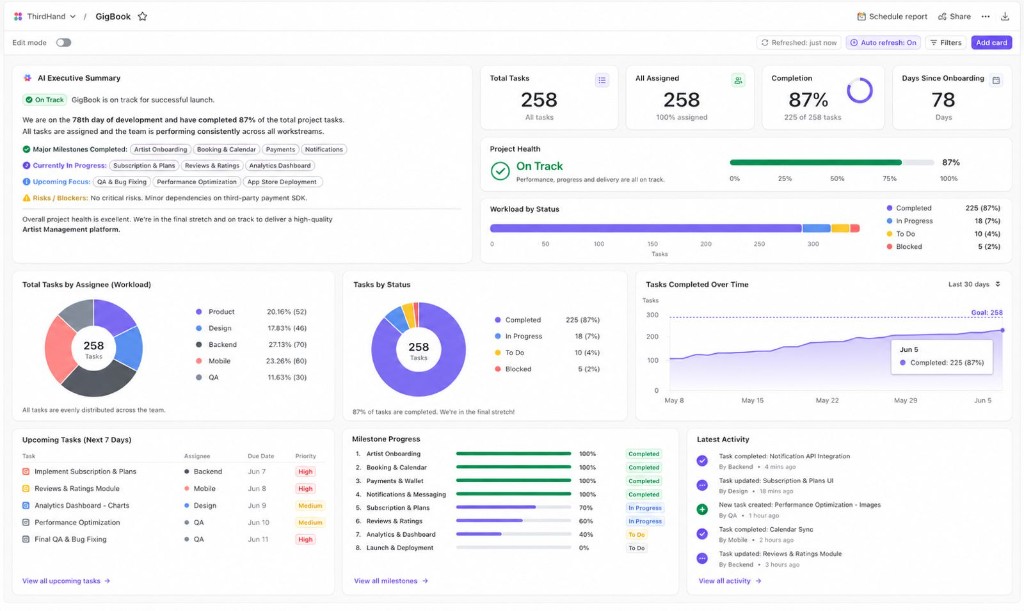Image resolution: width=1024 pixels, height=611 pixels.
Task: Click the ThirdHand workspace logo icon
Action: point(18,16)
